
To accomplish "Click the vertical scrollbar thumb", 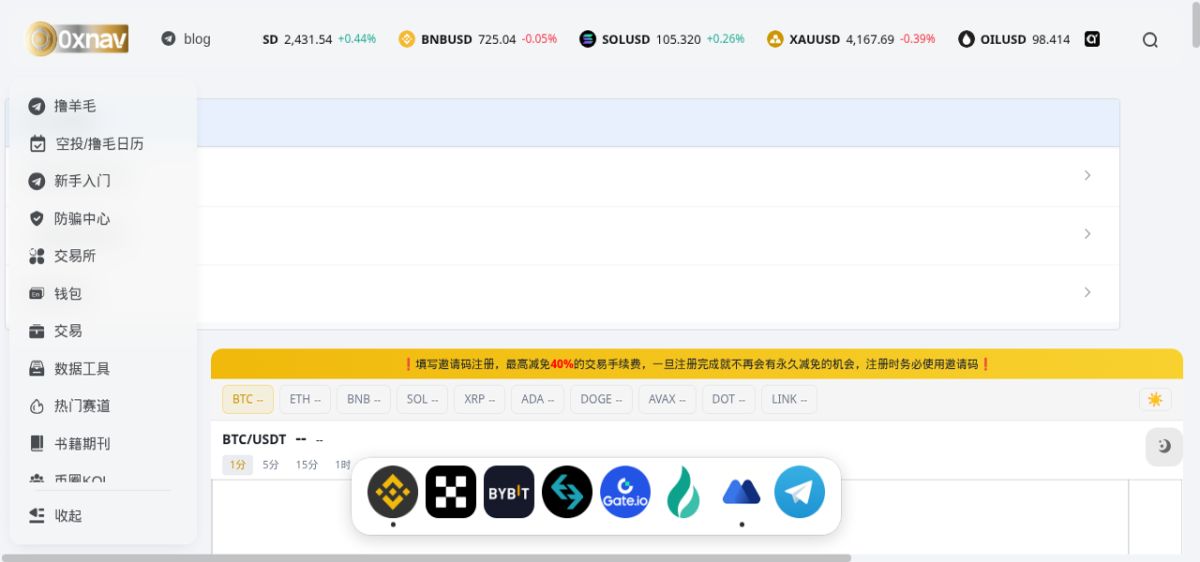I will [1196, 24].
